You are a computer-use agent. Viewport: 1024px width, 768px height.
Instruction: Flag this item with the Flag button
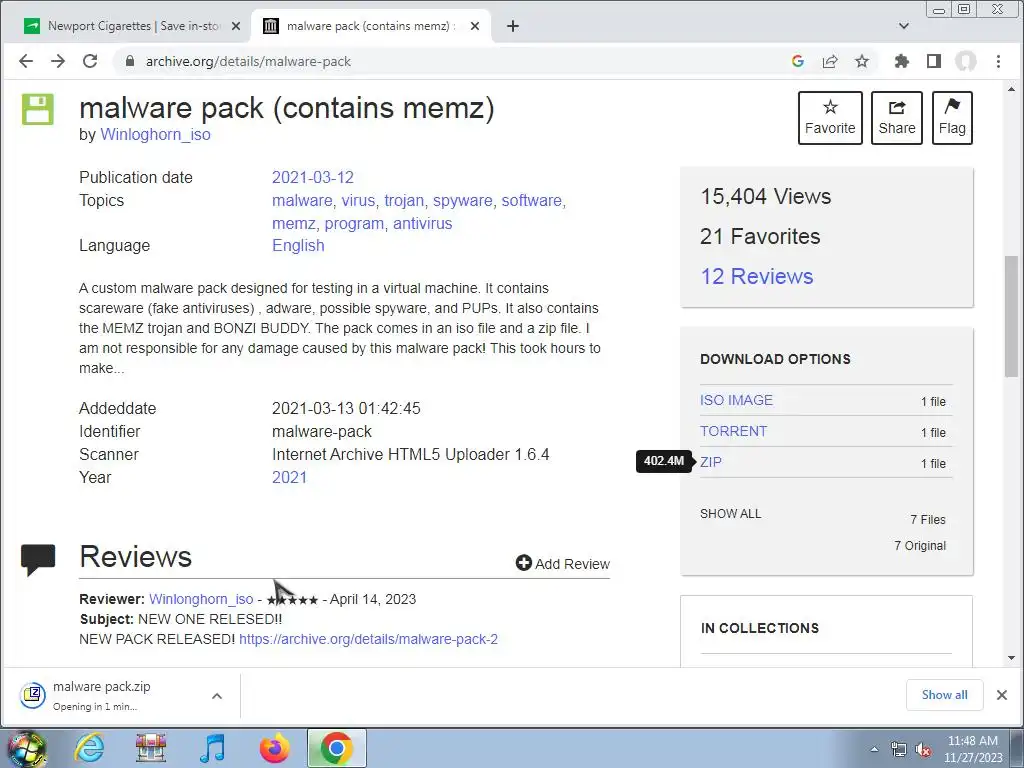click(952, 118)
